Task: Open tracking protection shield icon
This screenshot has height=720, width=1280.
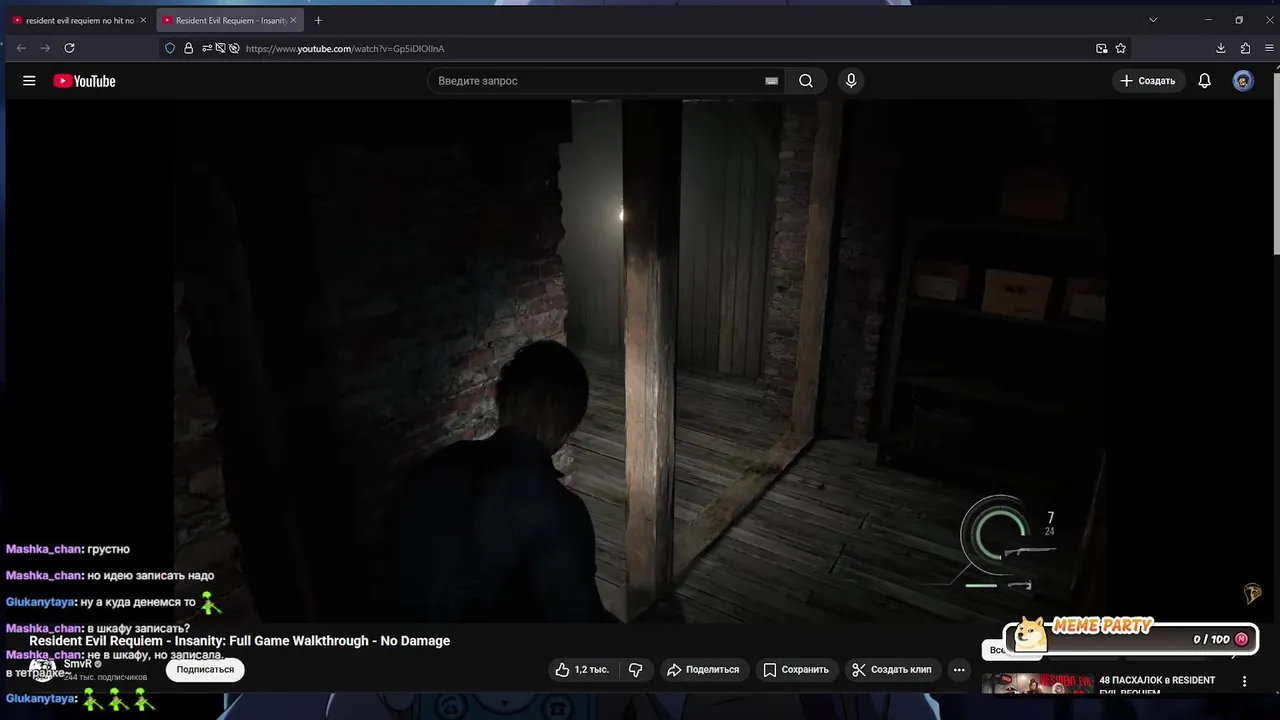Action: (x=170, y=48)
